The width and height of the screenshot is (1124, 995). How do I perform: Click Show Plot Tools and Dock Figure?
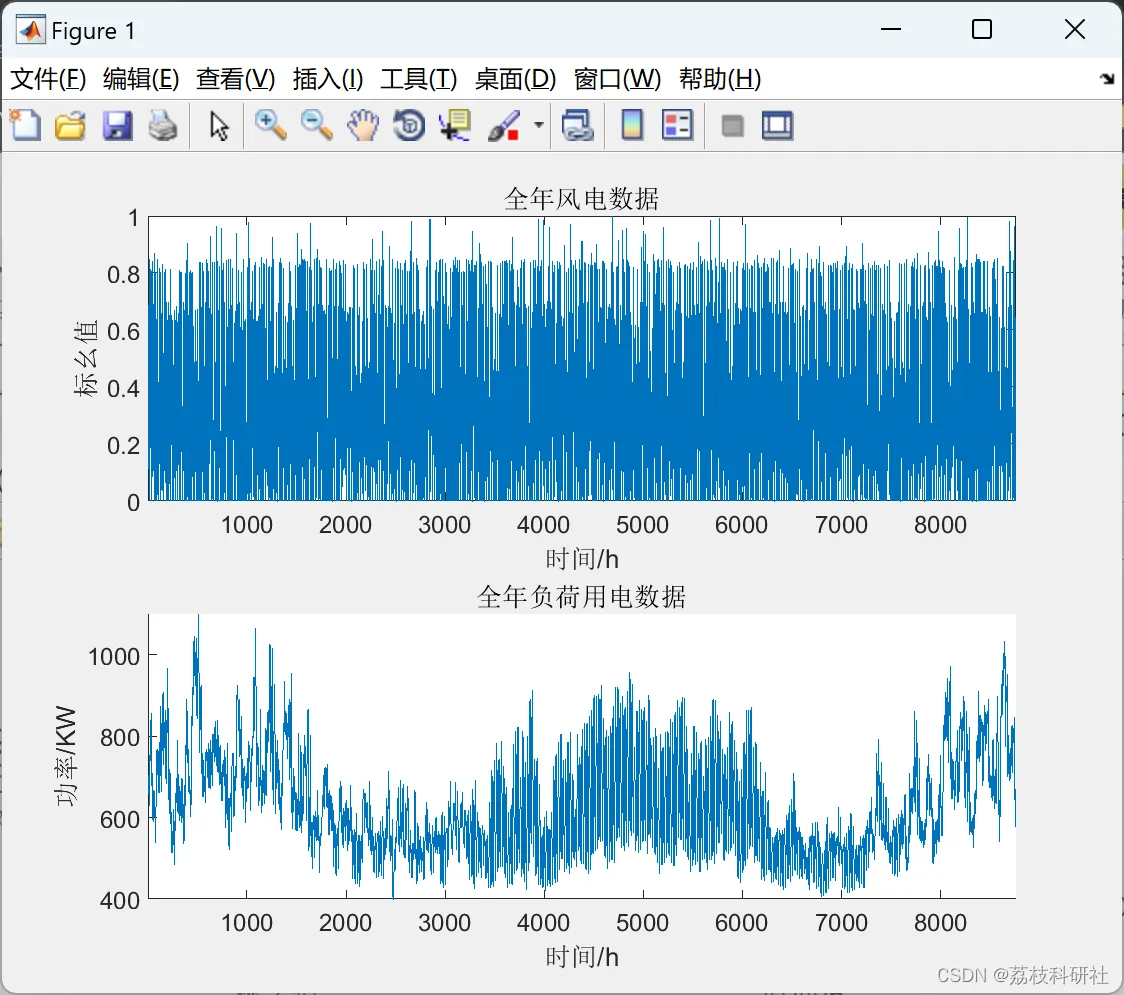point(778,125)
